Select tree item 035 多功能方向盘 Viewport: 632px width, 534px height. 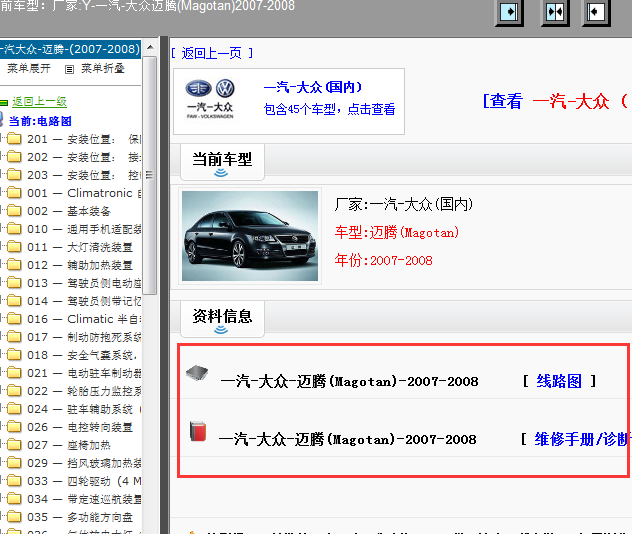click(x=80, y=517)
